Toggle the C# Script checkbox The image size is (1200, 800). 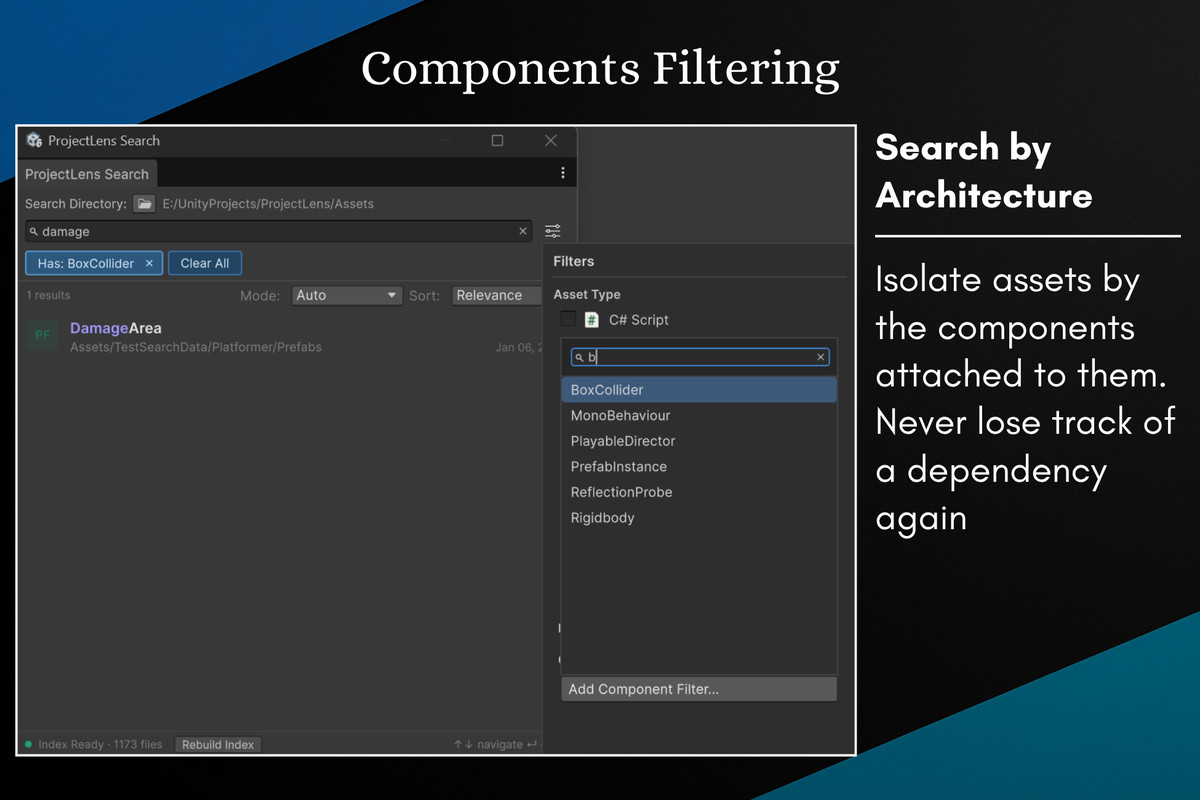[568, 319]
